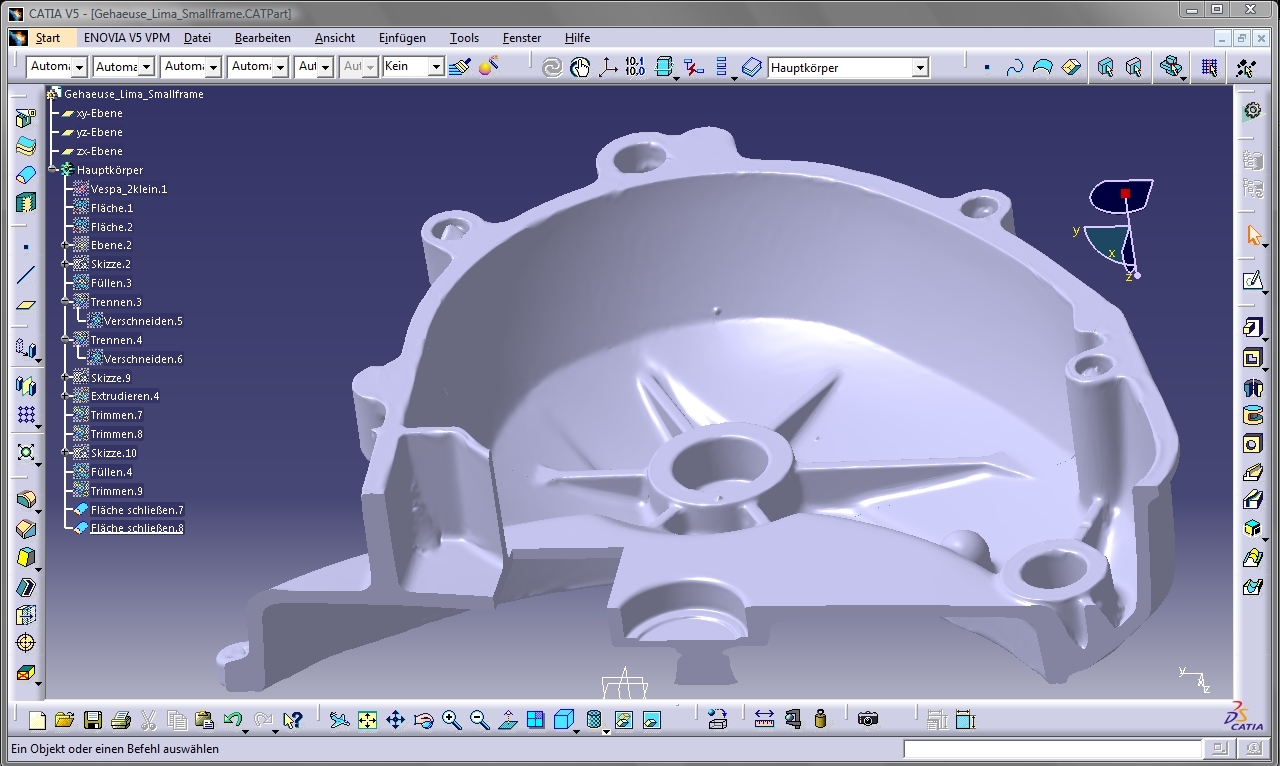Screen dimensions: 1280x766
Task: Click the Mean Dimensions 10.1 icon
Action: [635, 67]
